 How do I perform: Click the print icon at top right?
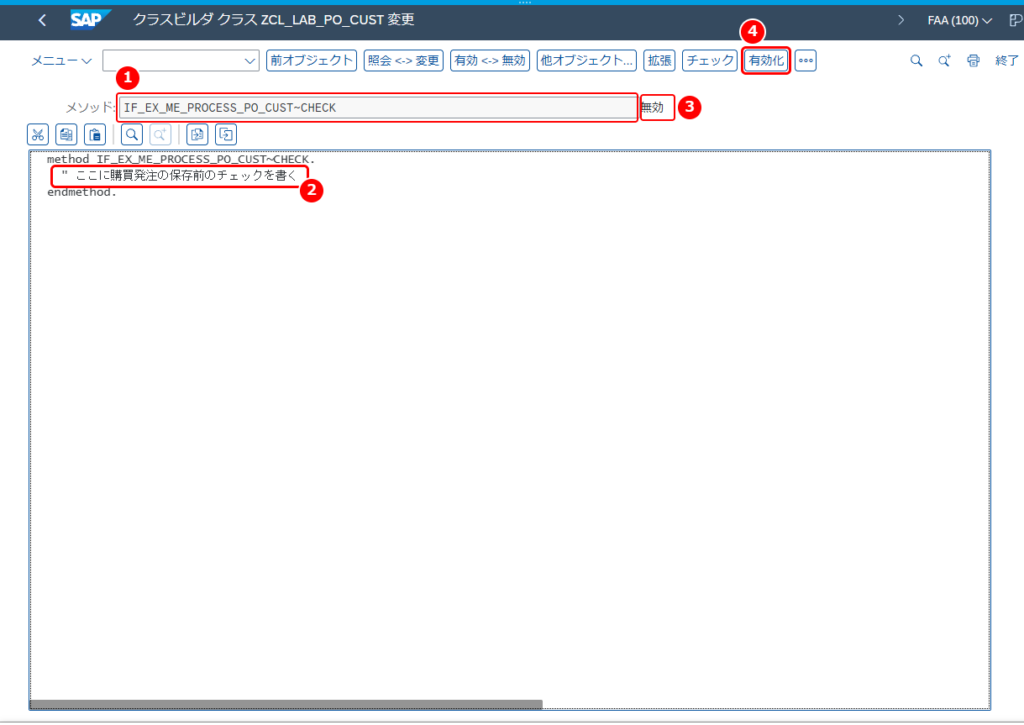pos(973,61)
